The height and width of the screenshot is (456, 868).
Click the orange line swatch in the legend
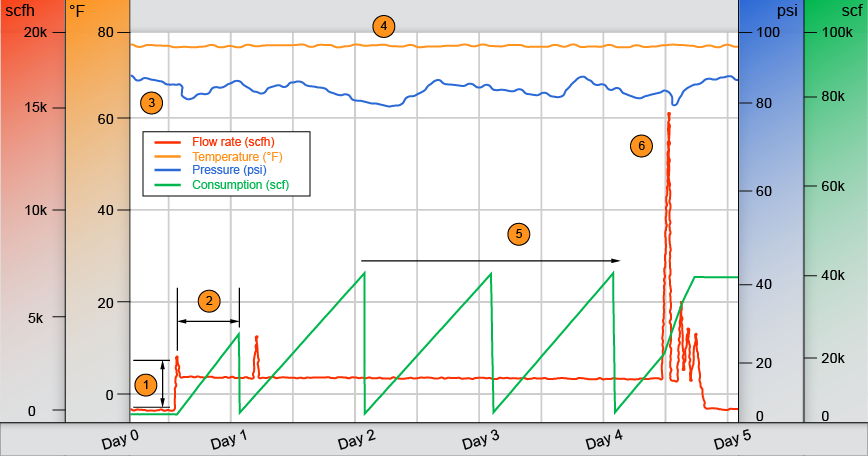(x=167, y=157)
